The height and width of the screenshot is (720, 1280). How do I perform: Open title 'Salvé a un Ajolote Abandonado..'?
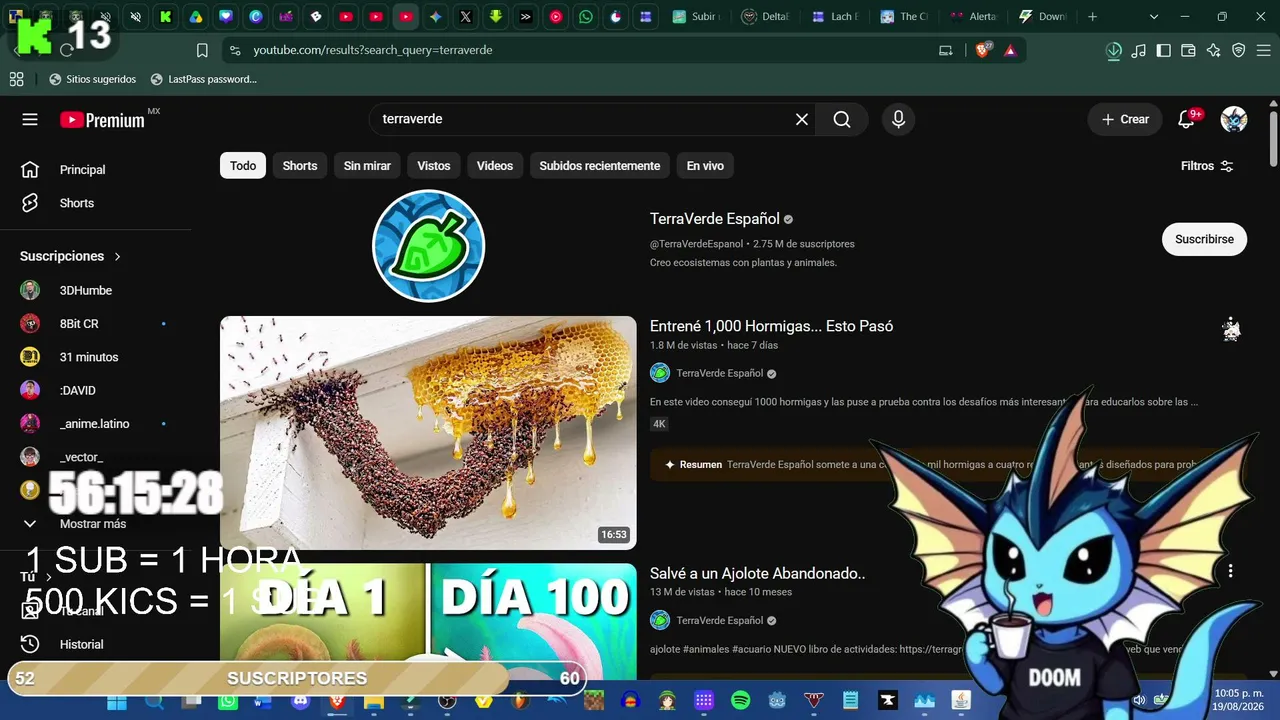point(757,573)
